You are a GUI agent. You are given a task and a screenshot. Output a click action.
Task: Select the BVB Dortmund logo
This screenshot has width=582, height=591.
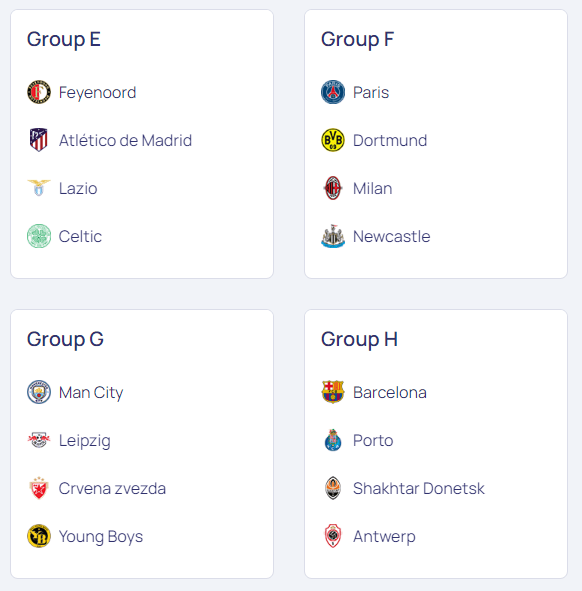pos(333,140)
